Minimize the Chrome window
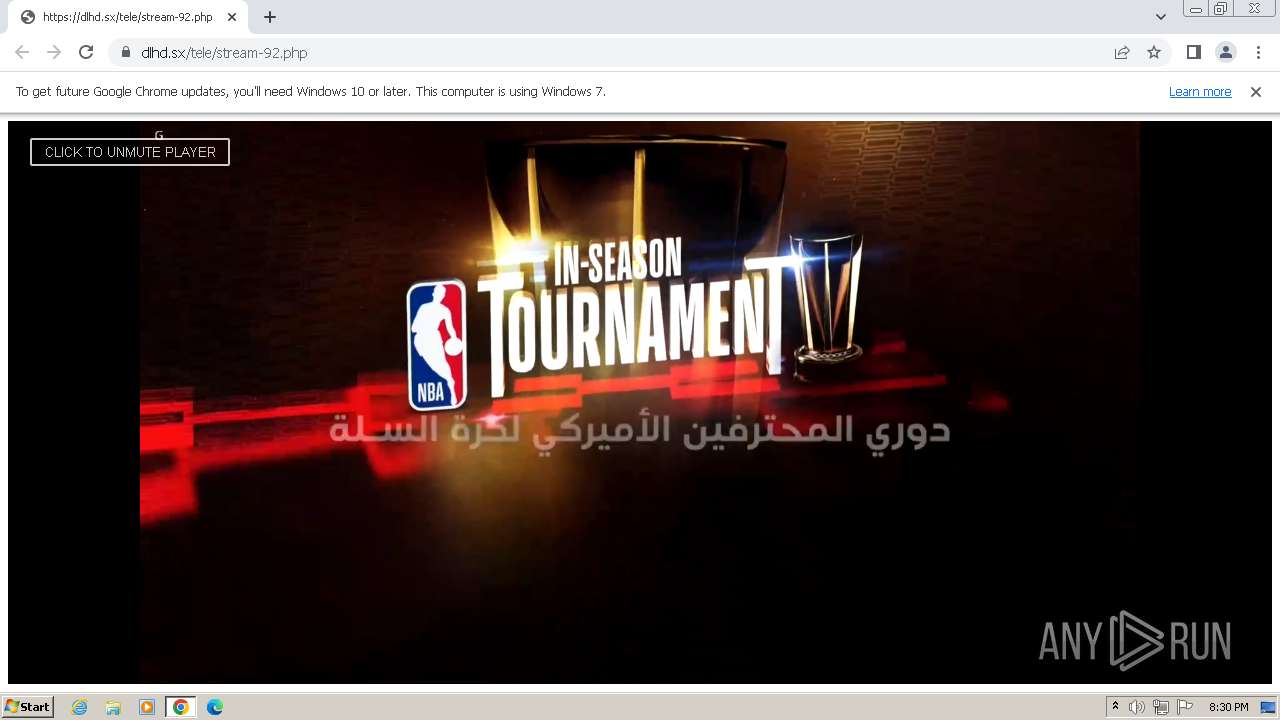The height and width of the screenshot is (720, 1280). pos(1195,9)
